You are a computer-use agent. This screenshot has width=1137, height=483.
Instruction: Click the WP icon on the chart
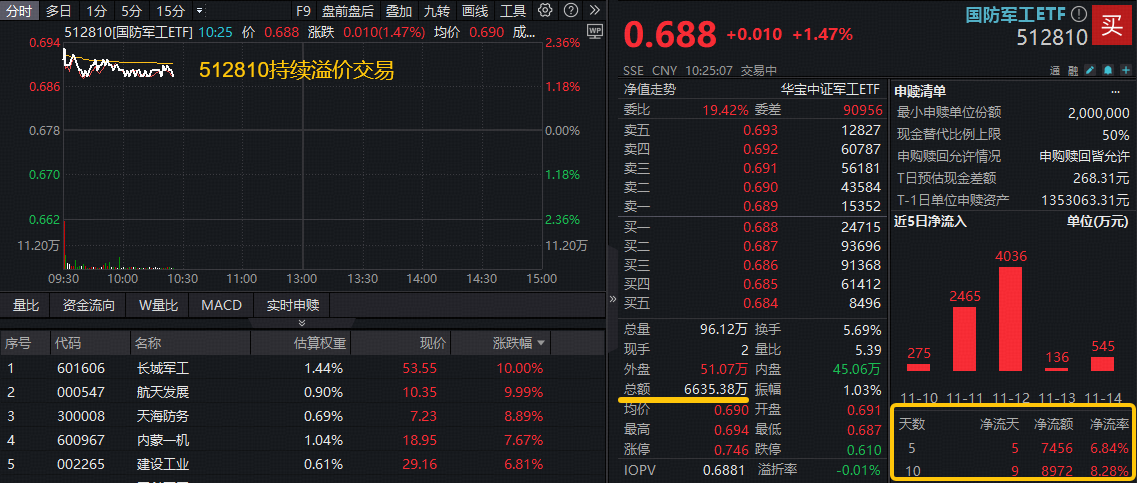[x=596, y=31]
